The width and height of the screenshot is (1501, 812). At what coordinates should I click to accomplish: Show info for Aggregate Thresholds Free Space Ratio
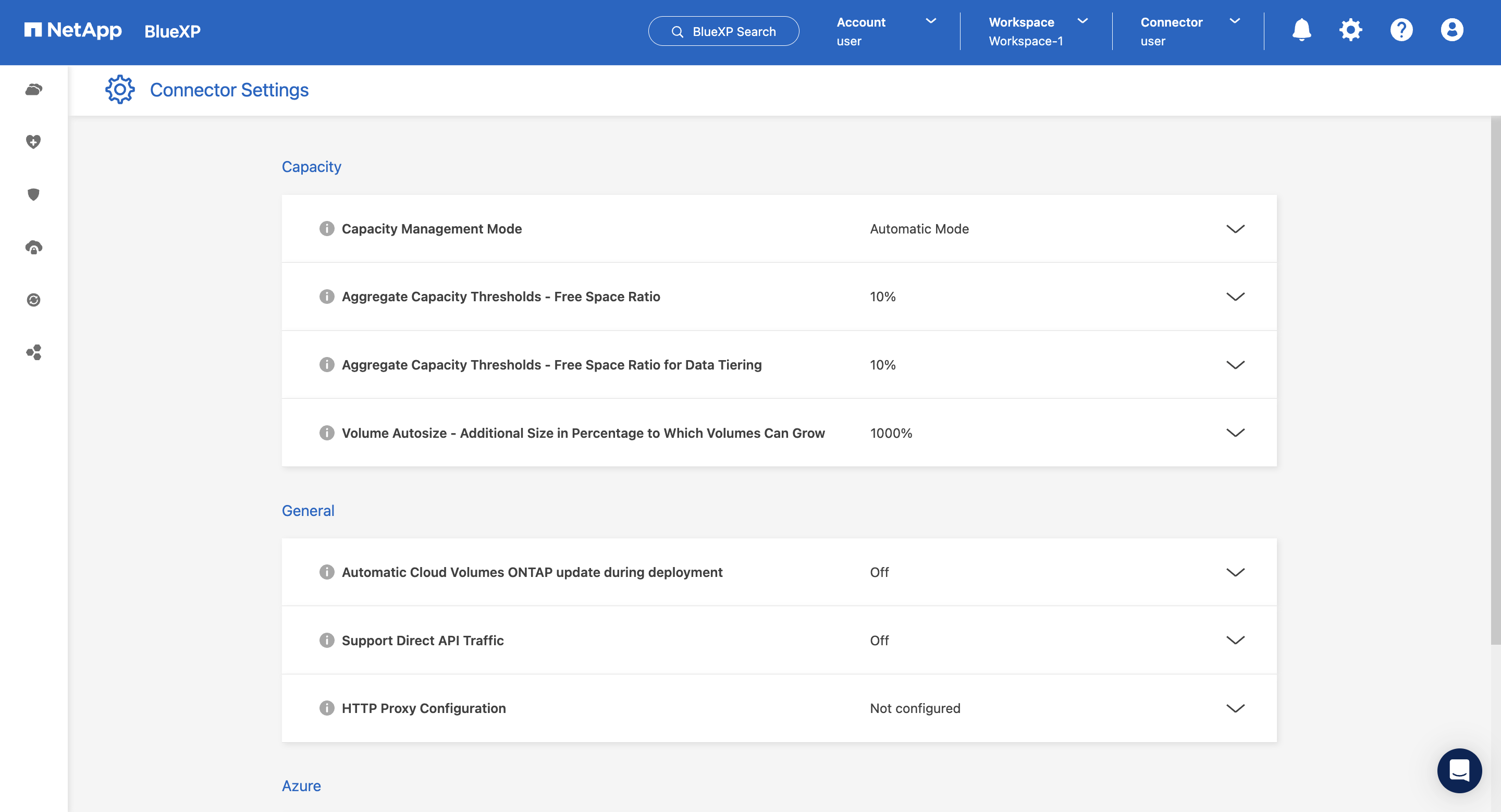(x=327, y=297)
